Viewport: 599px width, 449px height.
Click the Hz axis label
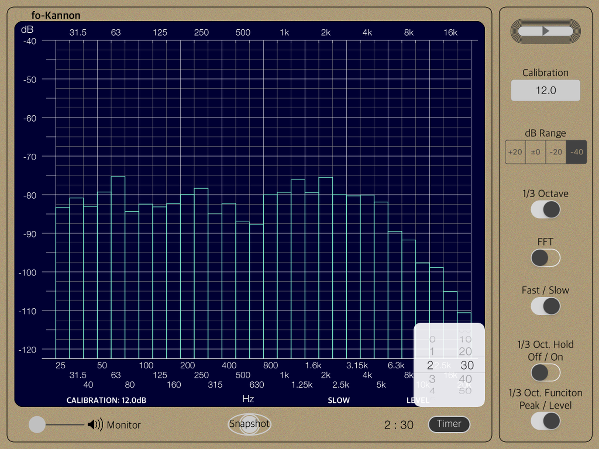(x=248, y=399)
